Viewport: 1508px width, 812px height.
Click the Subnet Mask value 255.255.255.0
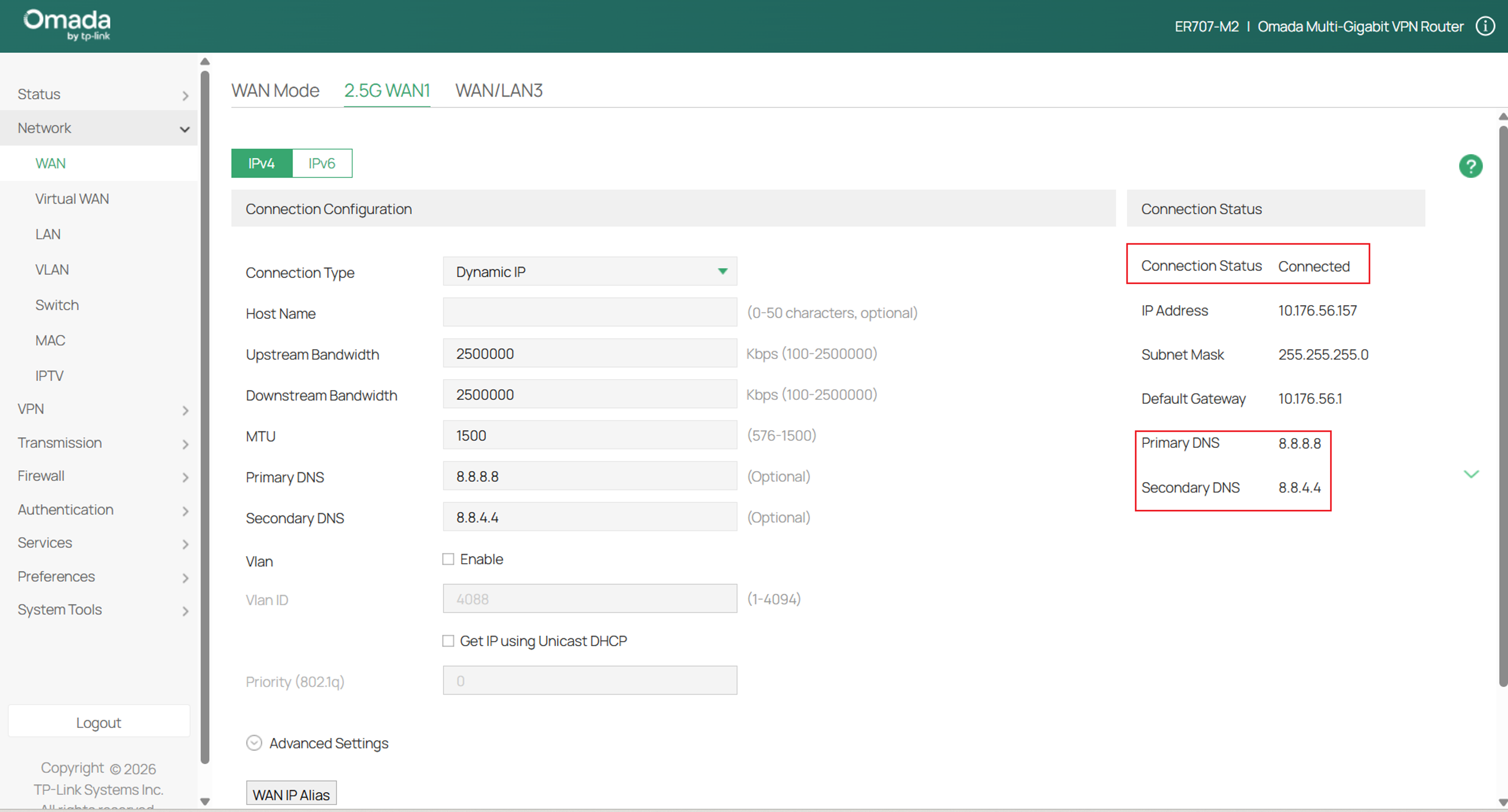click(x=1323, y=355)
